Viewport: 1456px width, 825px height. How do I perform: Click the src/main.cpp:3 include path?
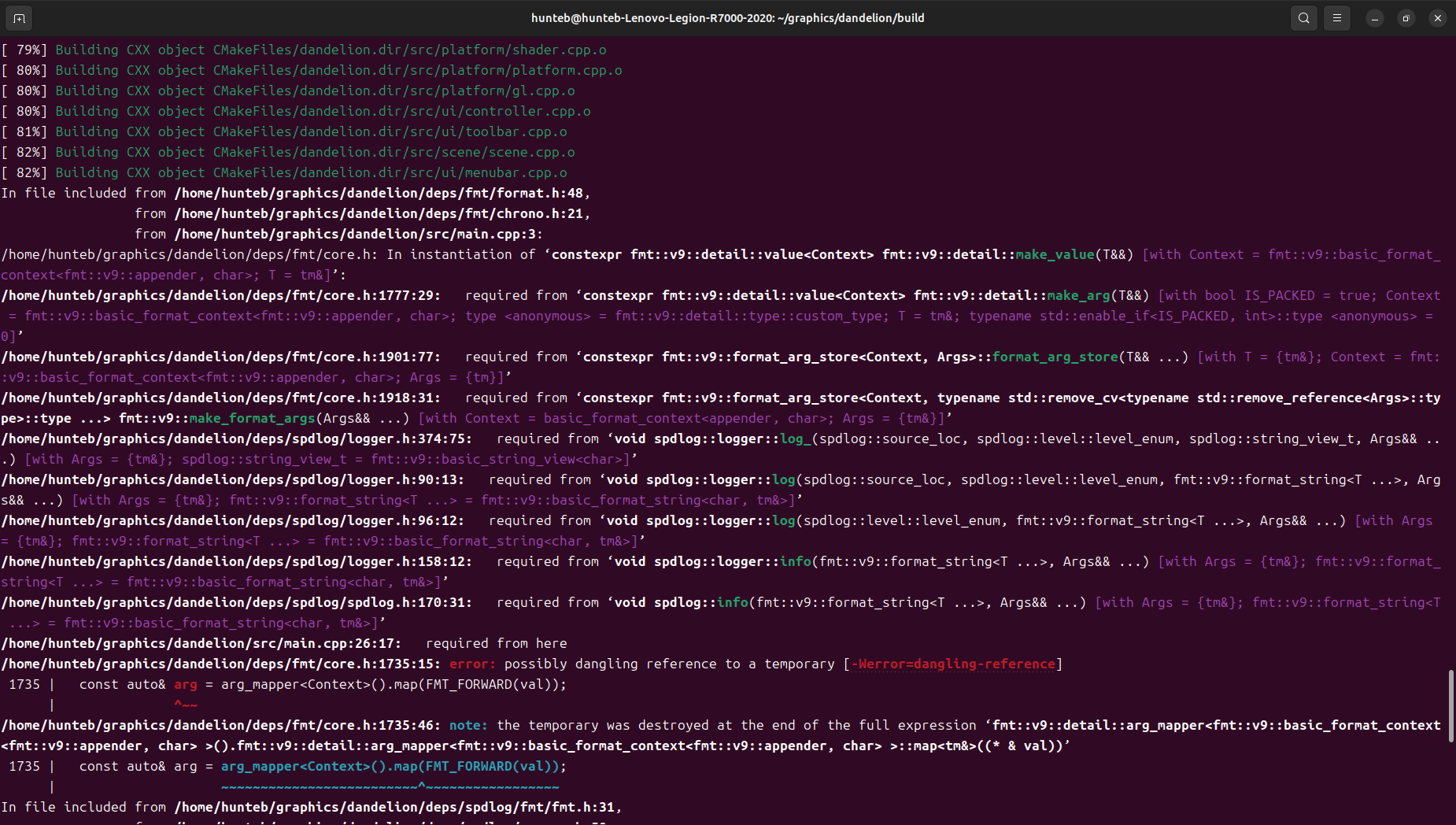click(357, 234)
